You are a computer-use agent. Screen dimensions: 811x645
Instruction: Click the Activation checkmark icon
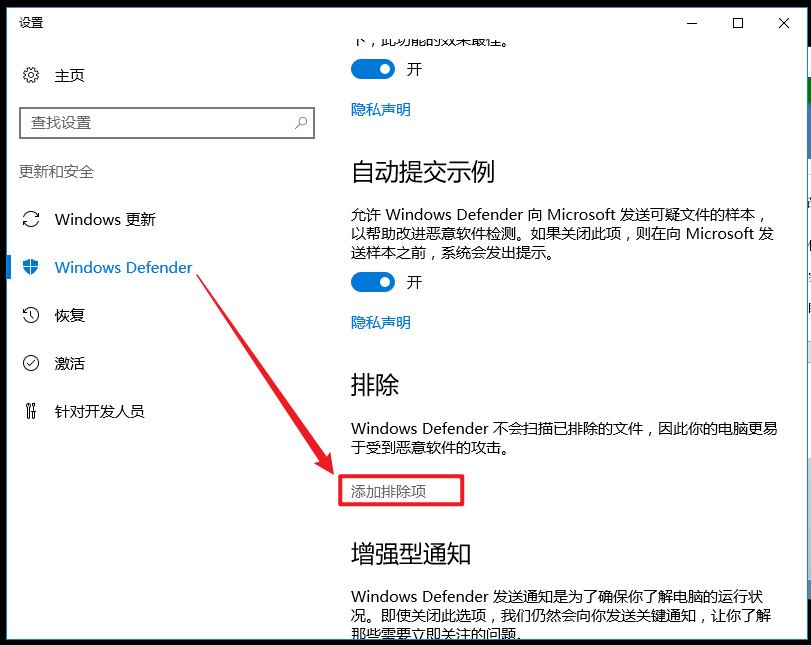point(31,363)
